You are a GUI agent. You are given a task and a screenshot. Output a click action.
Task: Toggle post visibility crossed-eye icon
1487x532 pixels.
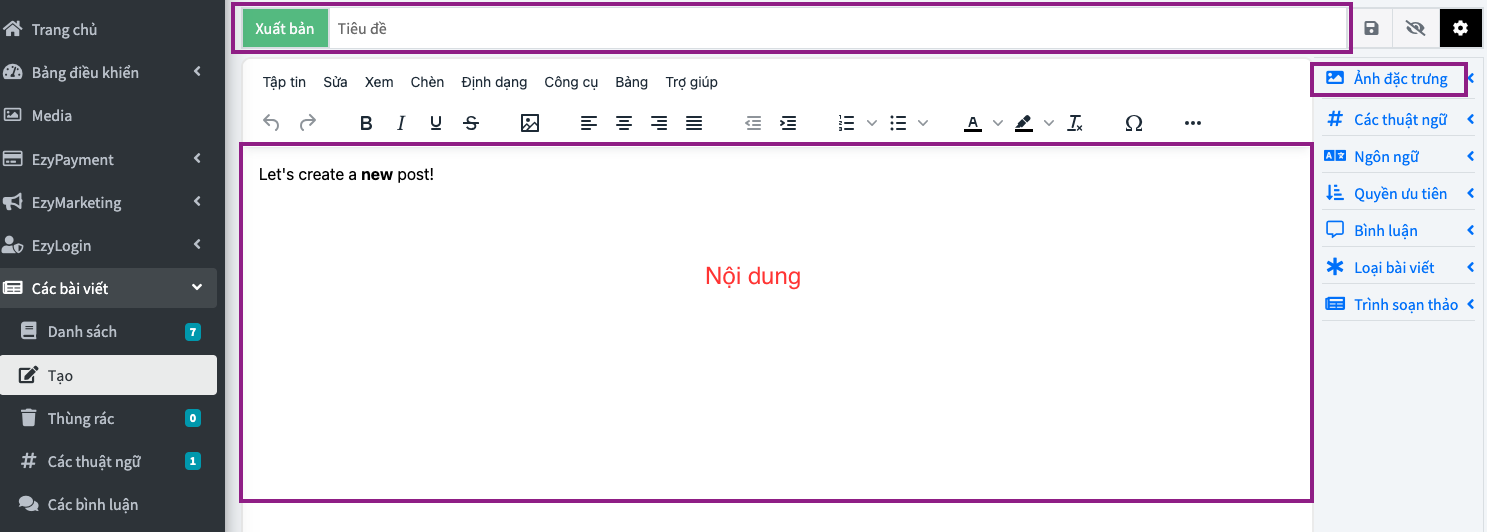tap(1414, 29)
